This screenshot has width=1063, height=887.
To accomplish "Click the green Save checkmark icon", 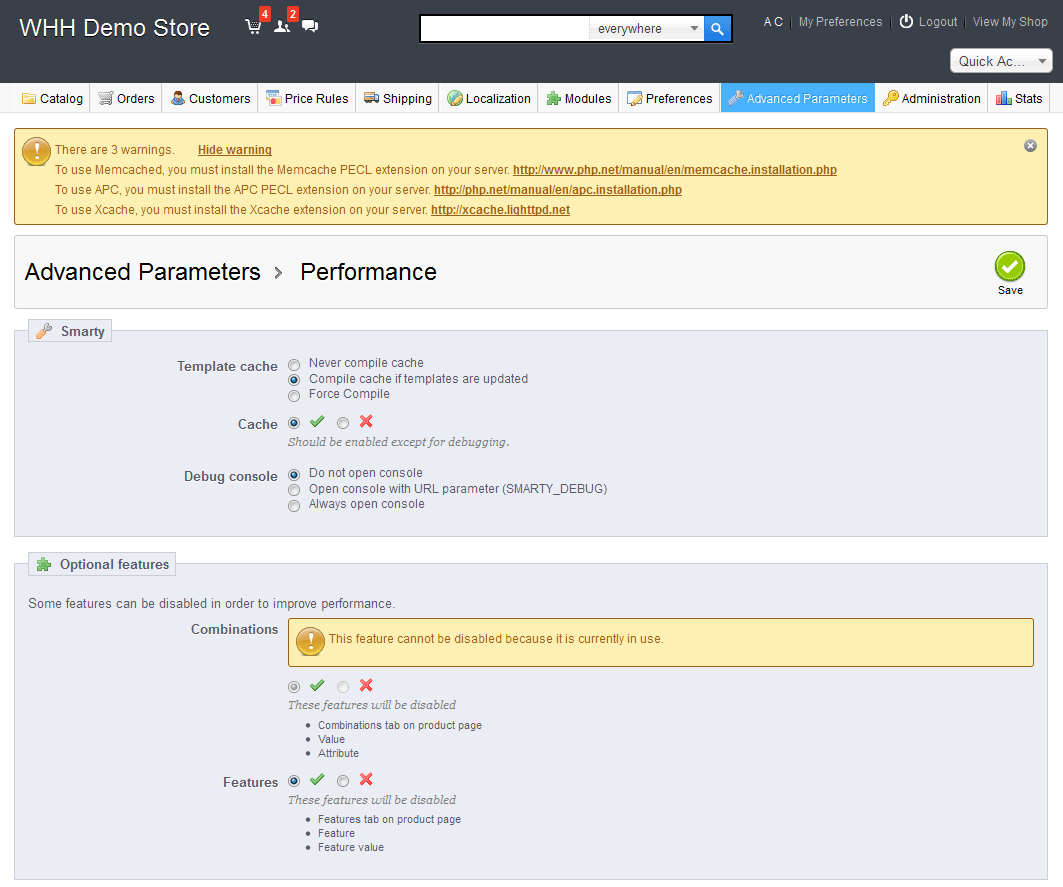I will 1009,267.
